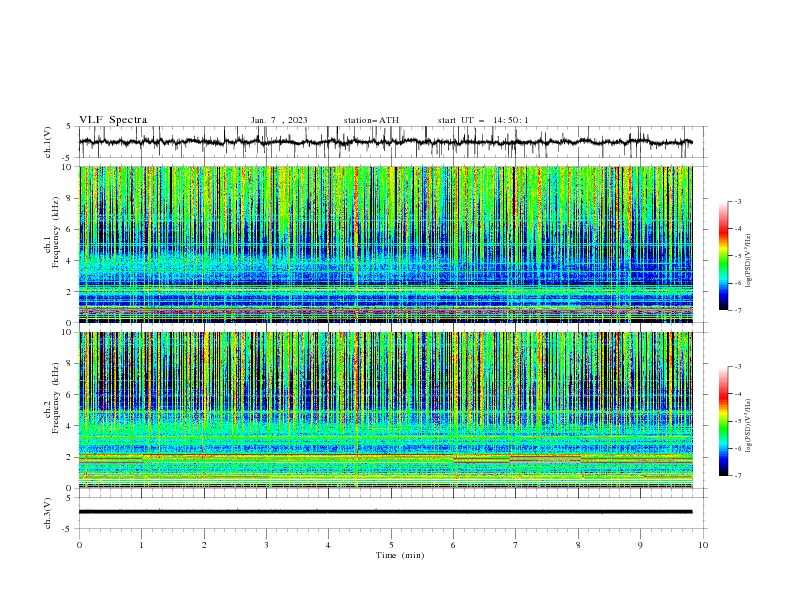Screen dimensions: 792x612
Task: Select the date text "Jan. 7 , 2023"
Action: click(279, 120)
